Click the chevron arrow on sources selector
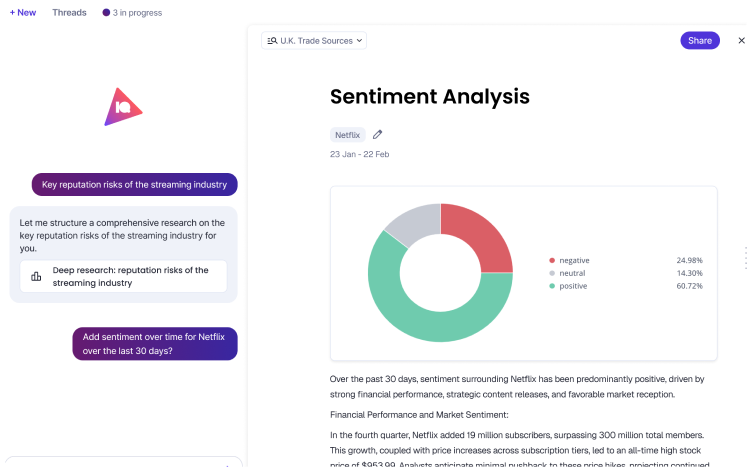 [x=360, y=41]
